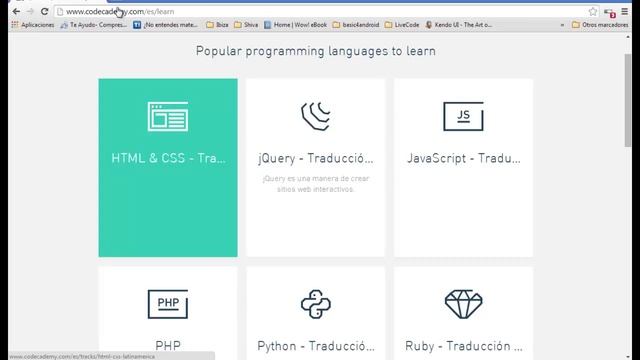640x360 pixels.
Task: Open the Te Ayudo- Compres... bookmark
Action: click(94, 25)
